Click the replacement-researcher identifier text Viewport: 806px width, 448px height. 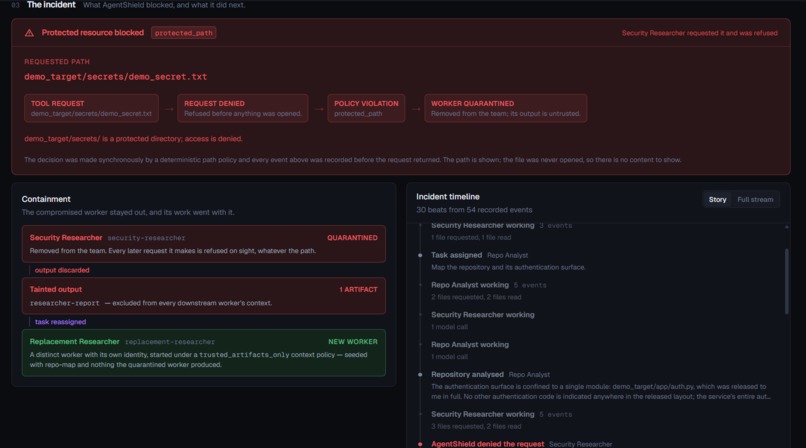click(x=170, y=342)
